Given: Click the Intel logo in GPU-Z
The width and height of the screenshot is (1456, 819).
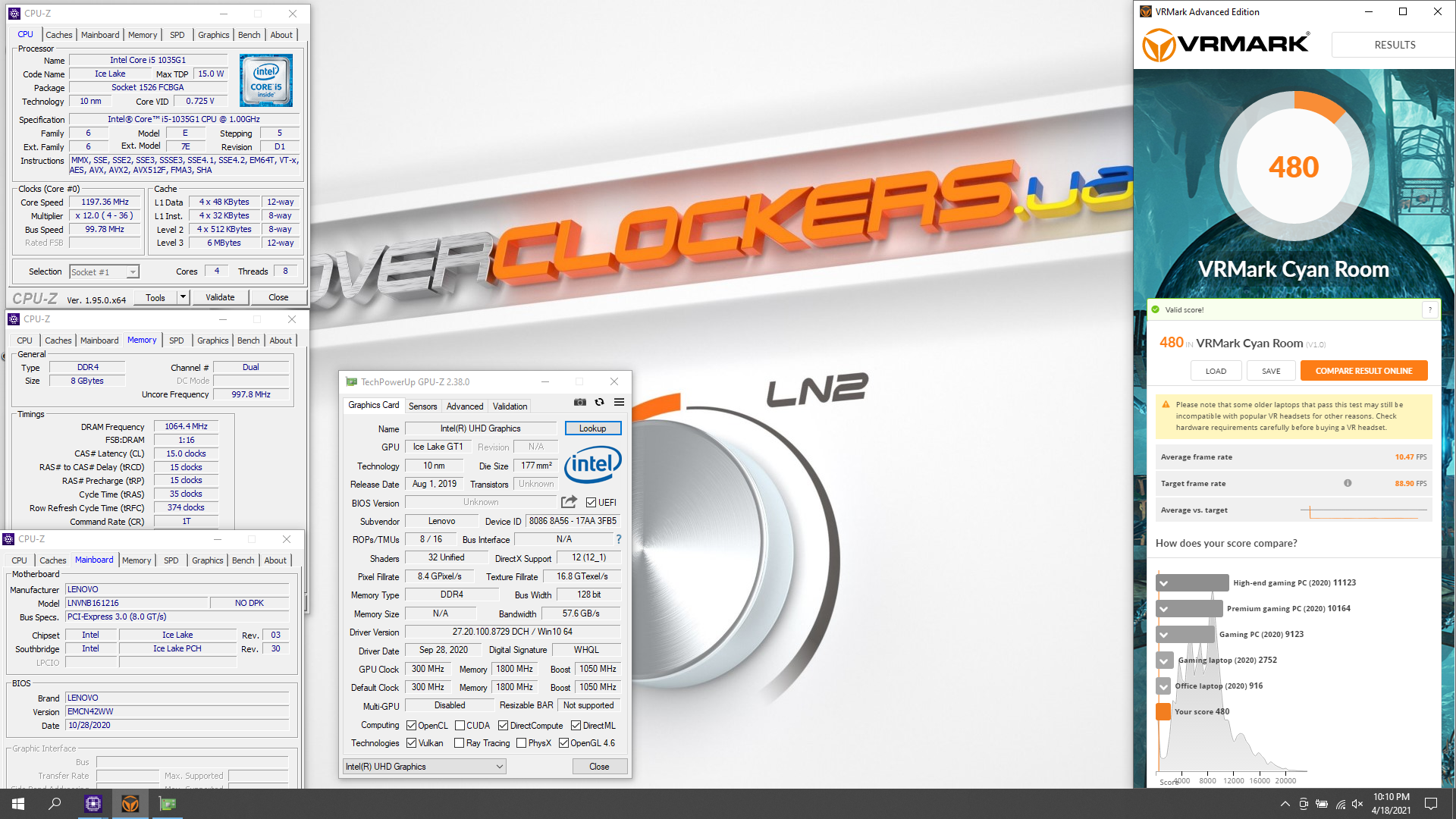Looking at the screenshot, I should (592, 464).
